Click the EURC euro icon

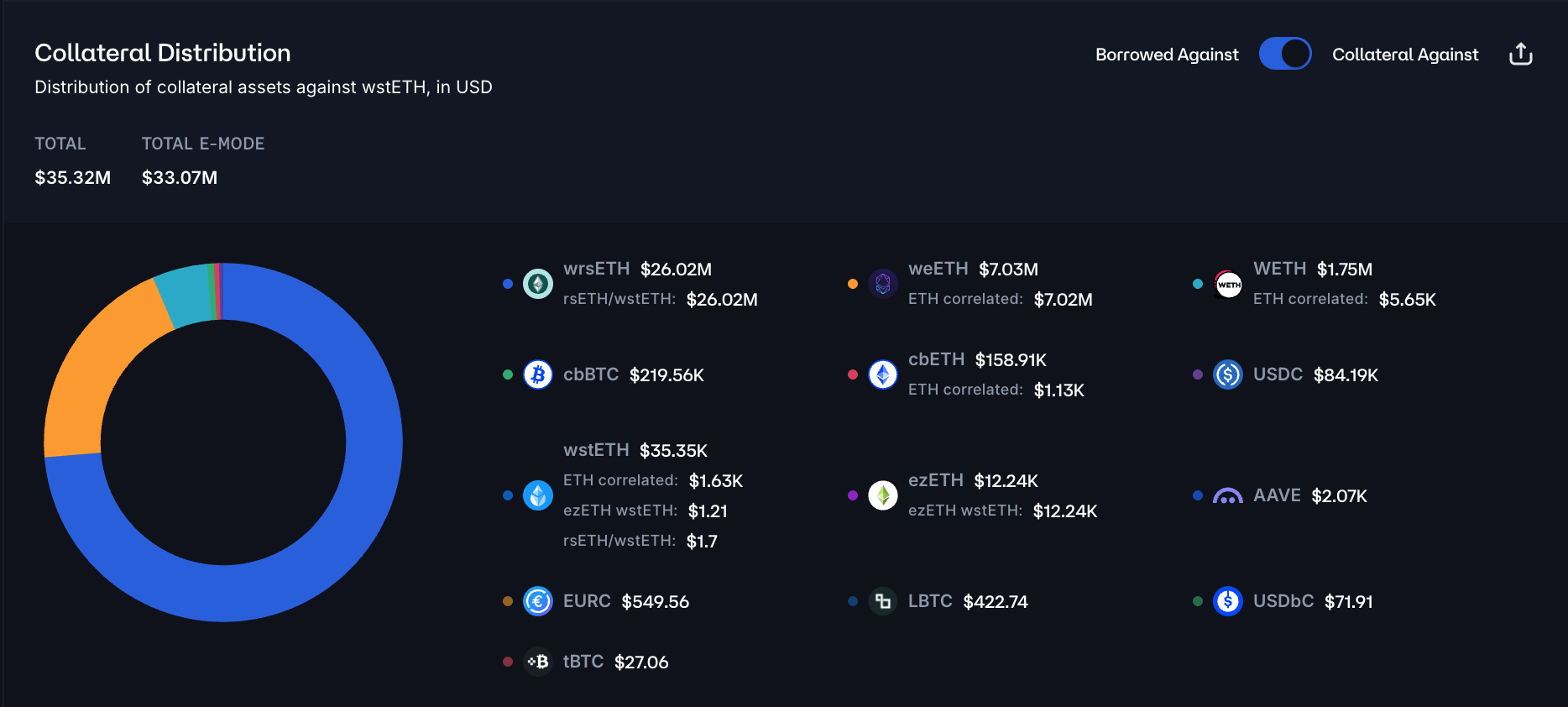pos(538,601)
